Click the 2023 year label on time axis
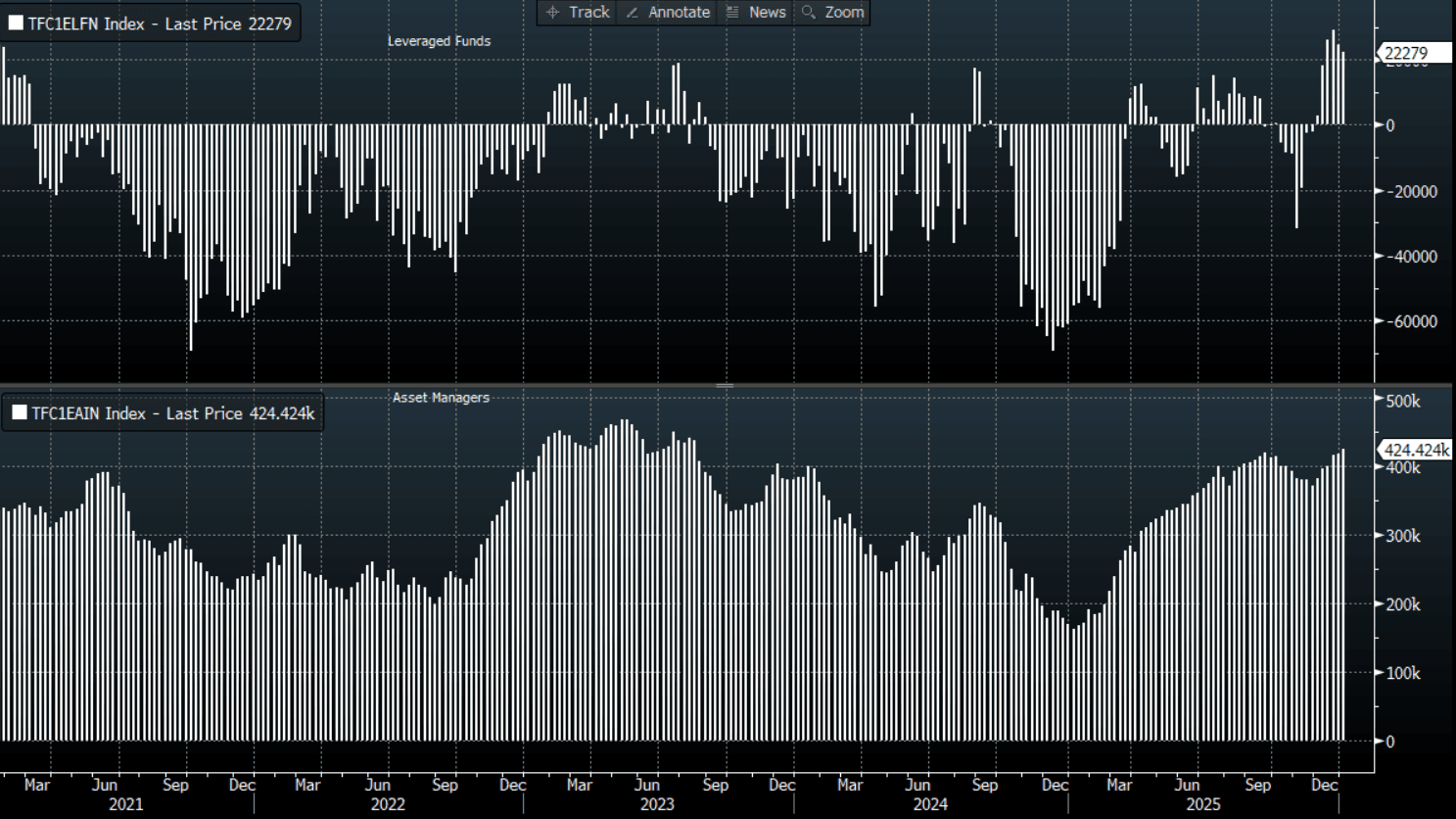Image resolution: width=1456 pixels, height=819 pixels. pyautogui.click(x=657, y=804)
